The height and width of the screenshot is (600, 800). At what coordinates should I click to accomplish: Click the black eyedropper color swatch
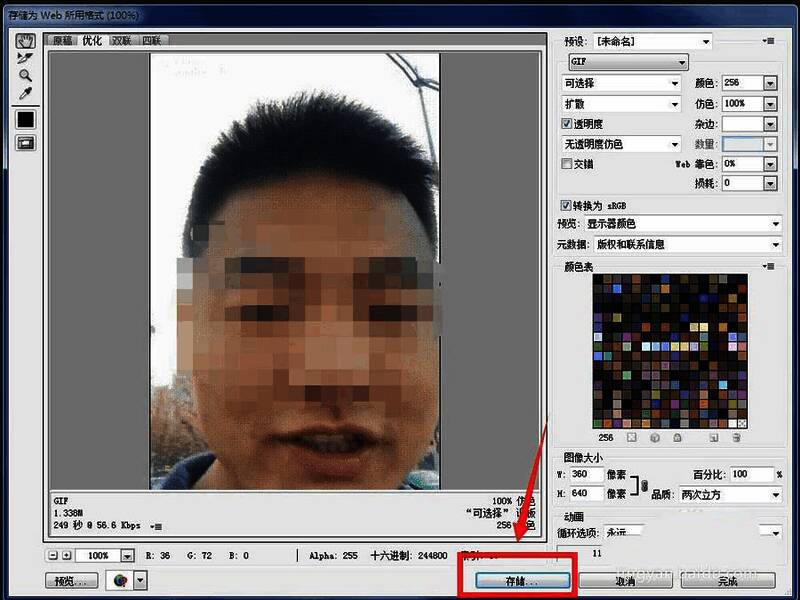[25, 119]
